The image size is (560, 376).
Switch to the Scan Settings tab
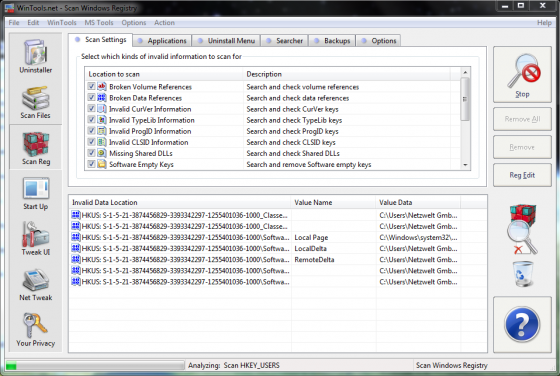[101, 40]
